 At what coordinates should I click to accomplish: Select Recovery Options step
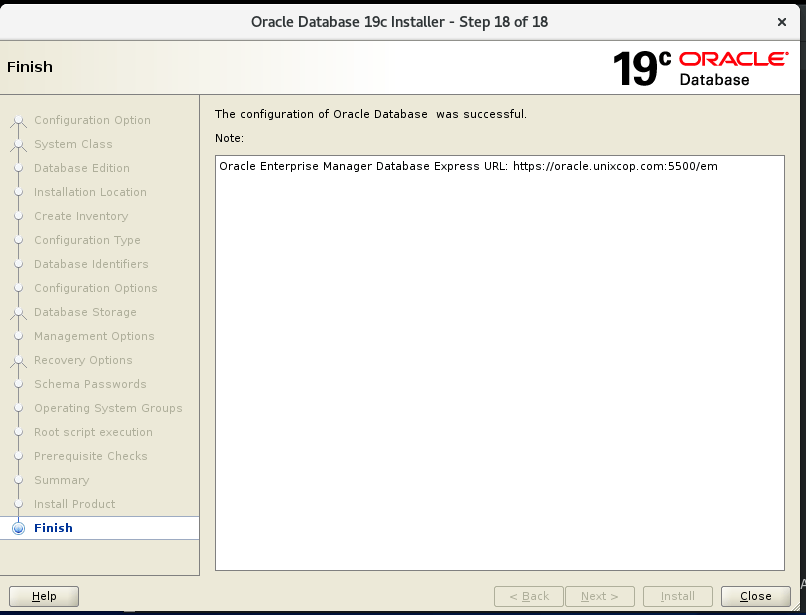pyautogui.click(x=83, y=360)
